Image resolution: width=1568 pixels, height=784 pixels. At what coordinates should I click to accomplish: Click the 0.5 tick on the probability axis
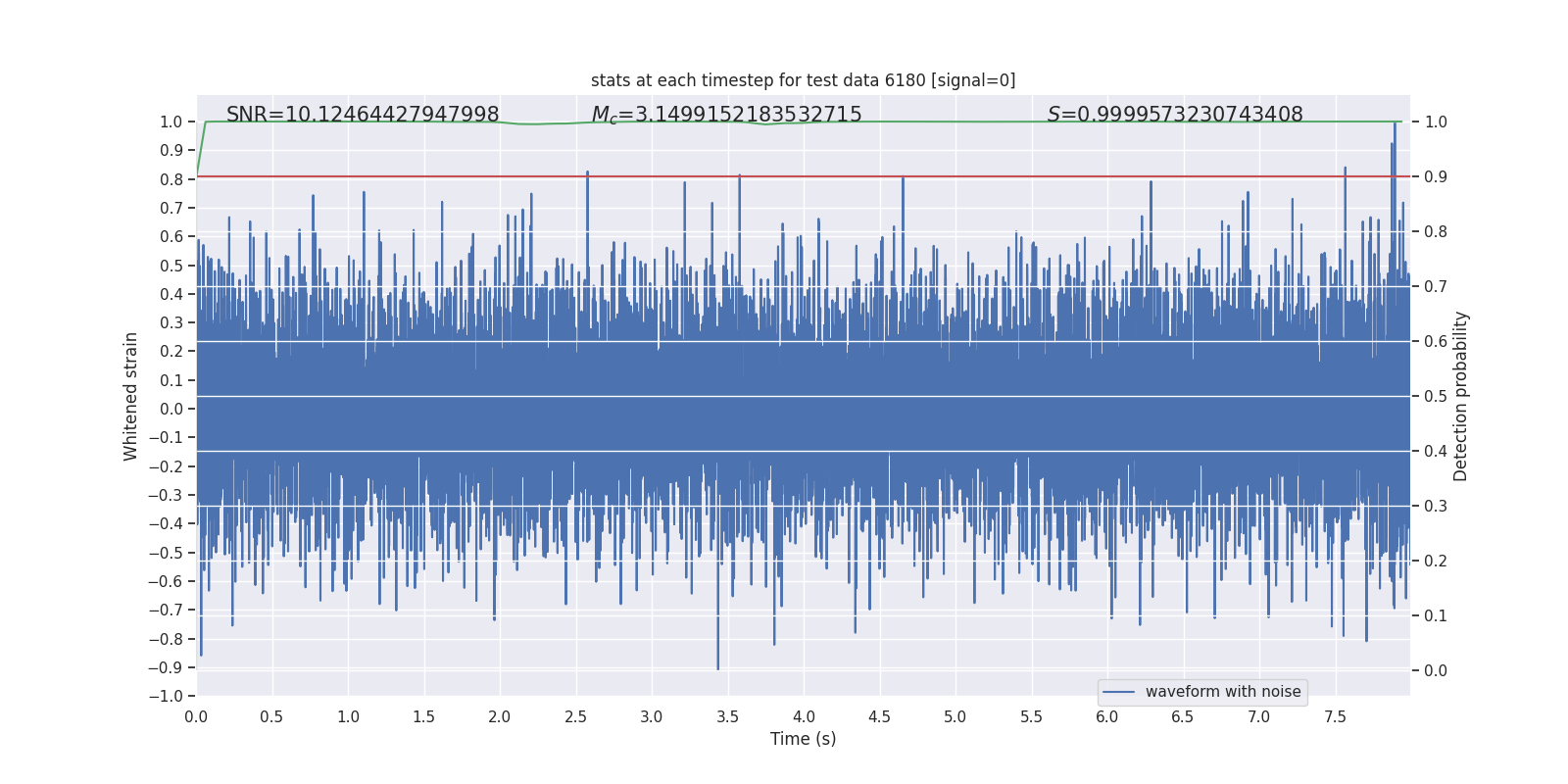[x=1436, y=396]
